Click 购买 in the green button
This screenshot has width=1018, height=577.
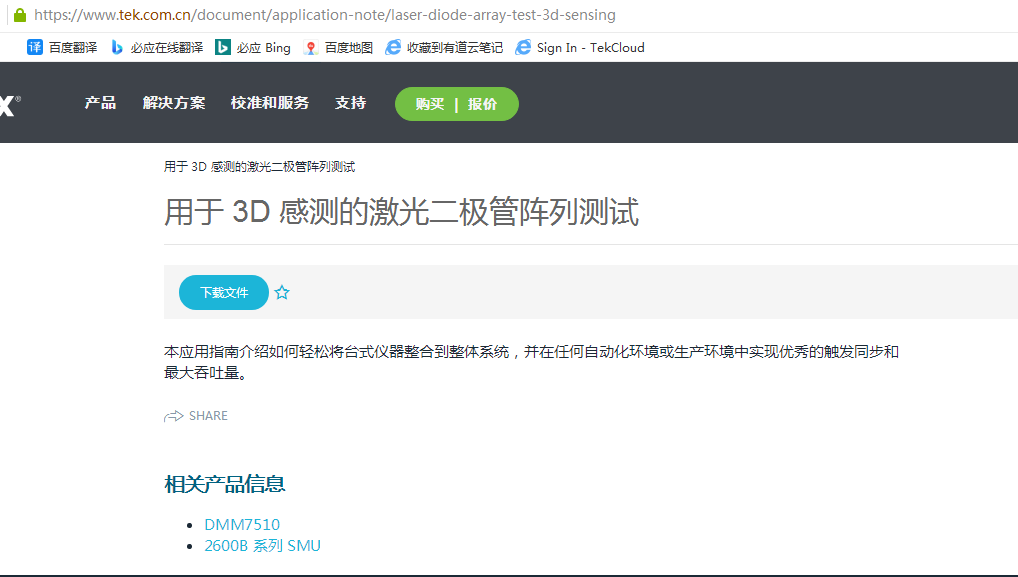(x=430, y=104)
